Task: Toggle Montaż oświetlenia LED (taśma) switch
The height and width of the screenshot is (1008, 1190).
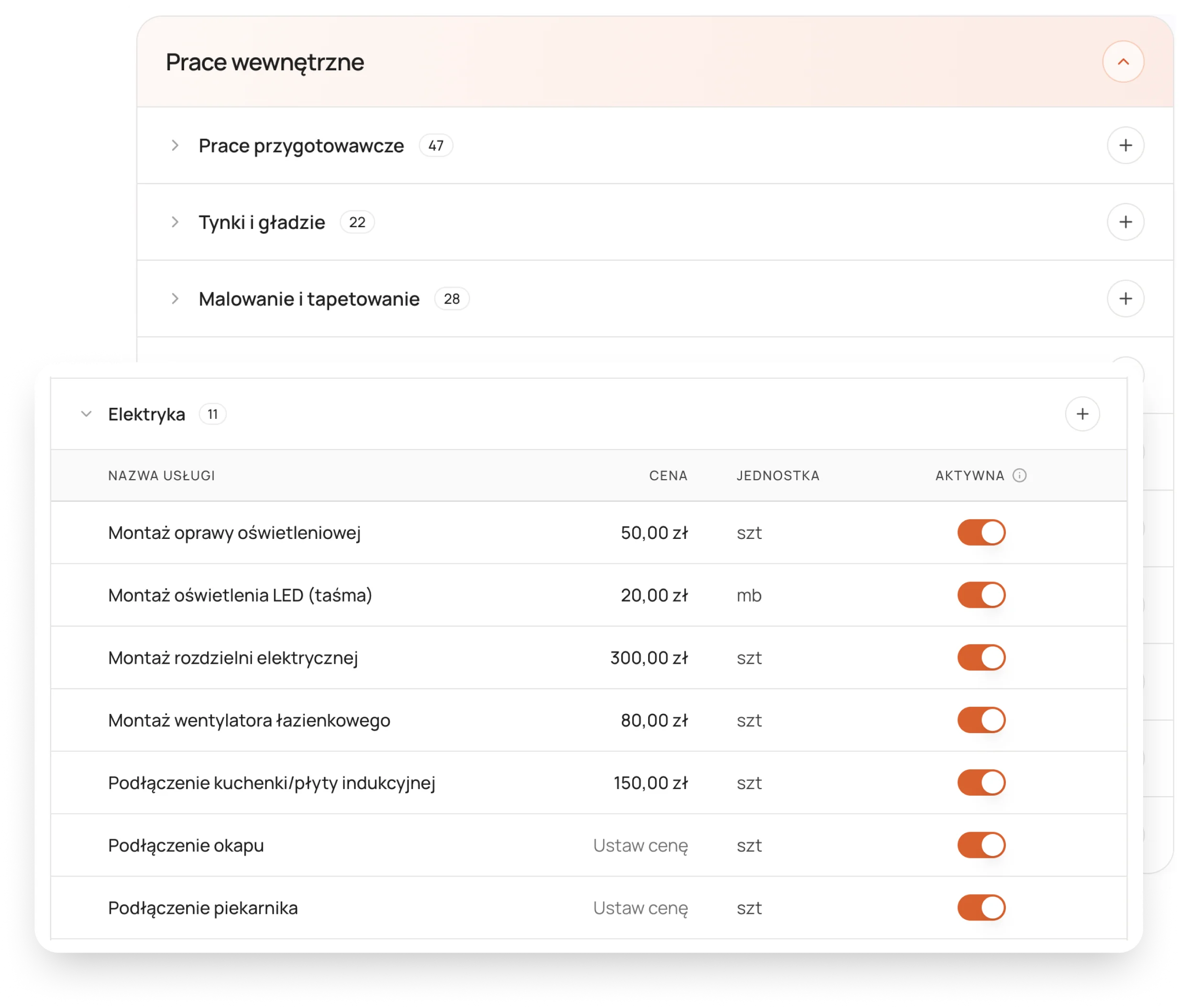Action: (x=981, y=595)
